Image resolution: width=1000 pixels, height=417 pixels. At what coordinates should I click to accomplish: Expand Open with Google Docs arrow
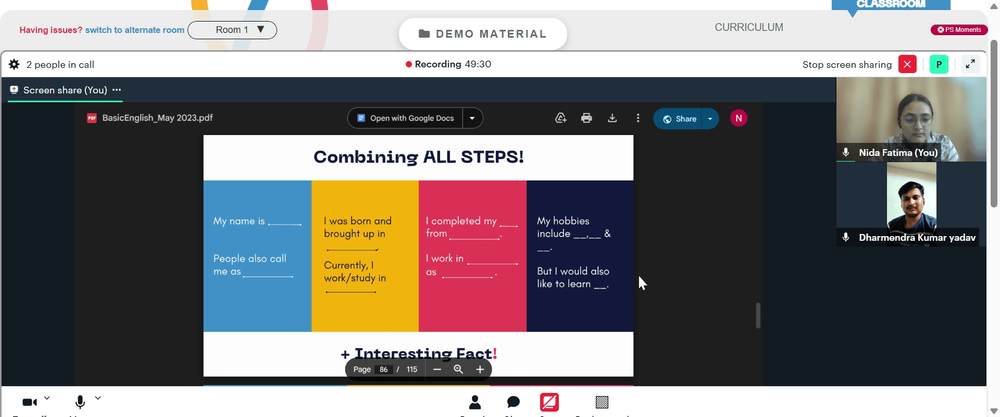pos(472,118)
